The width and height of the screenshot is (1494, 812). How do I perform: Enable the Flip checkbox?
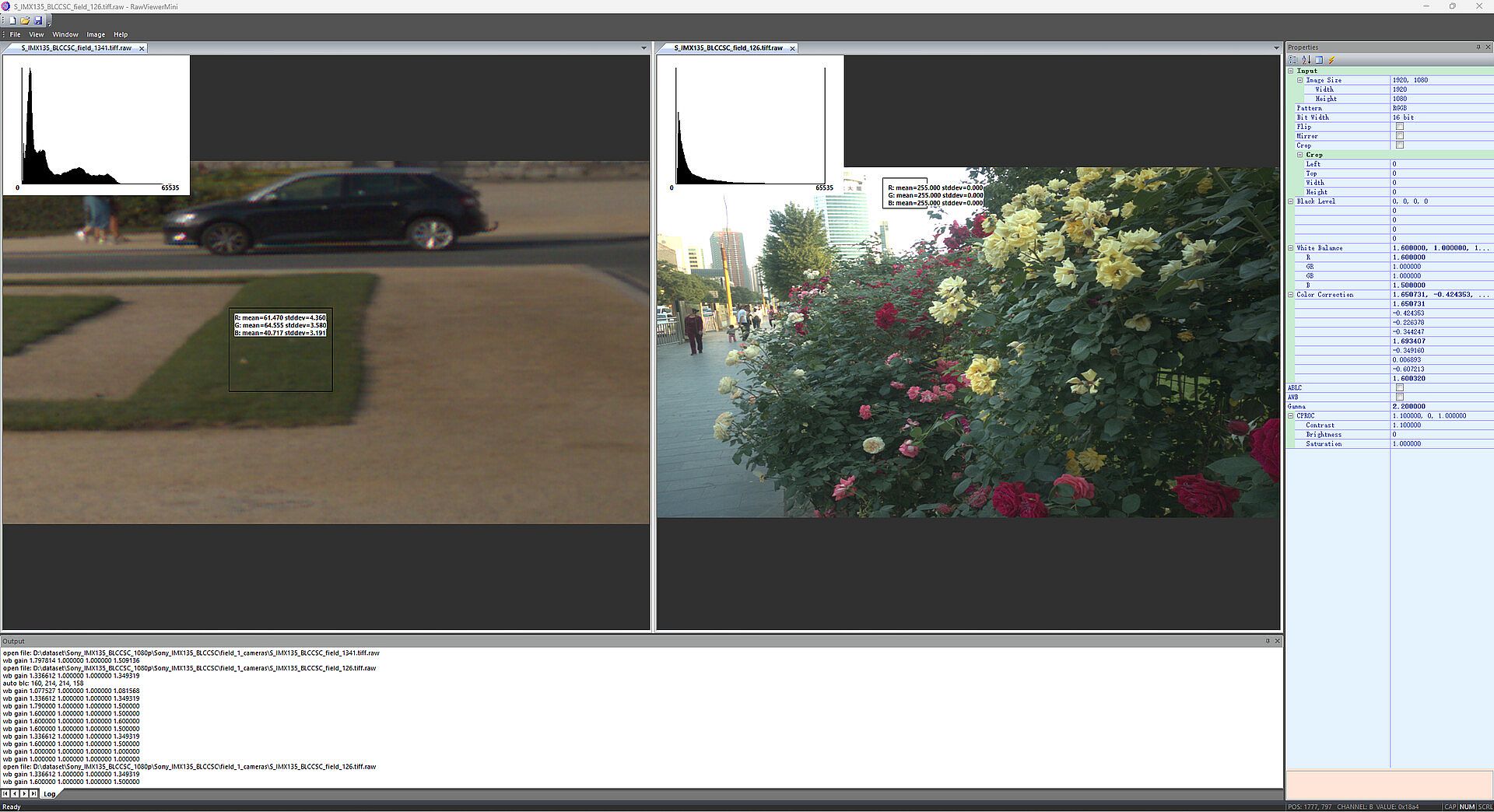(1399, 127)
